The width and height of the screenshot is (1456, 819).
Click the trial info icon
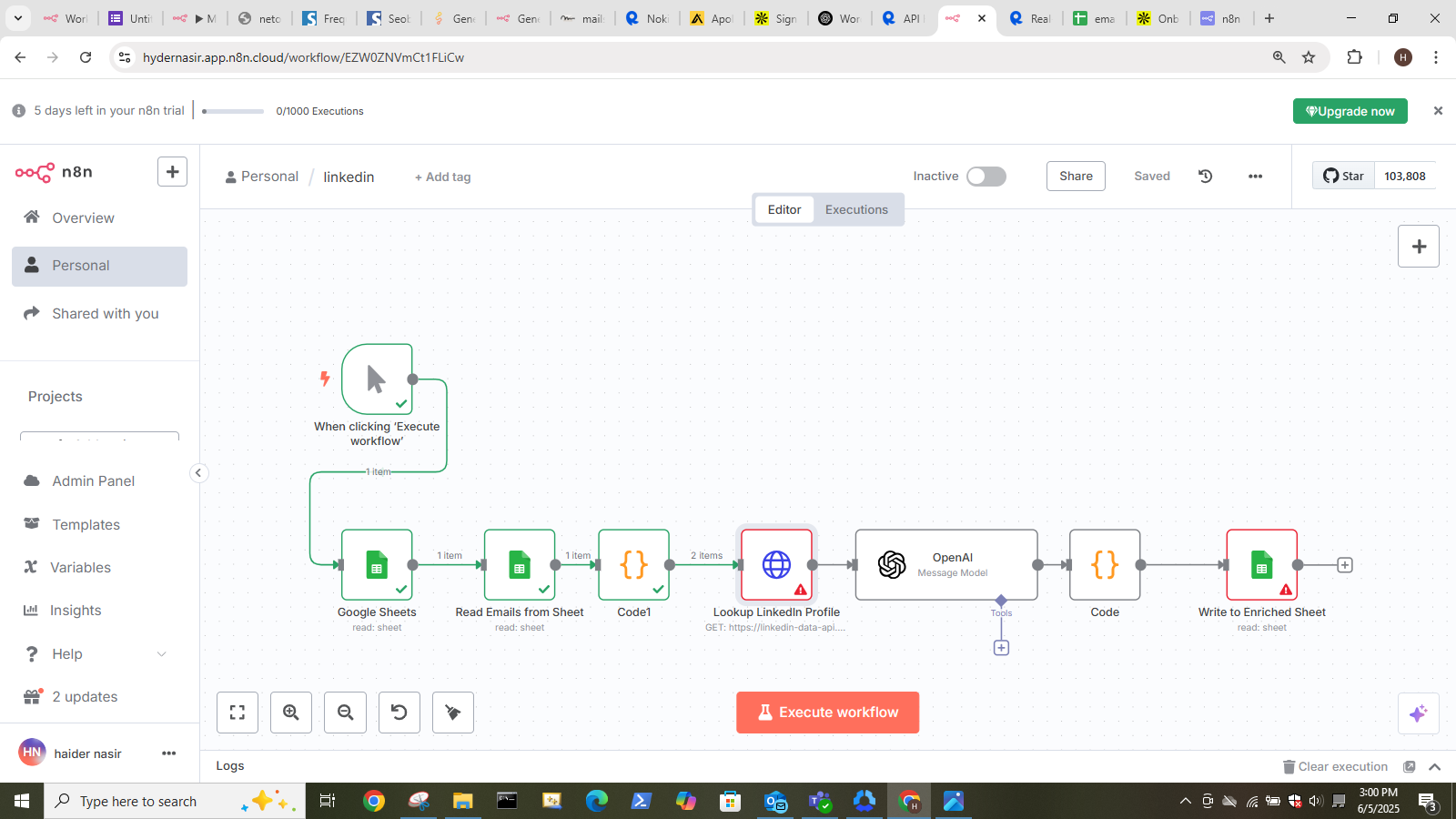(19, 111)
